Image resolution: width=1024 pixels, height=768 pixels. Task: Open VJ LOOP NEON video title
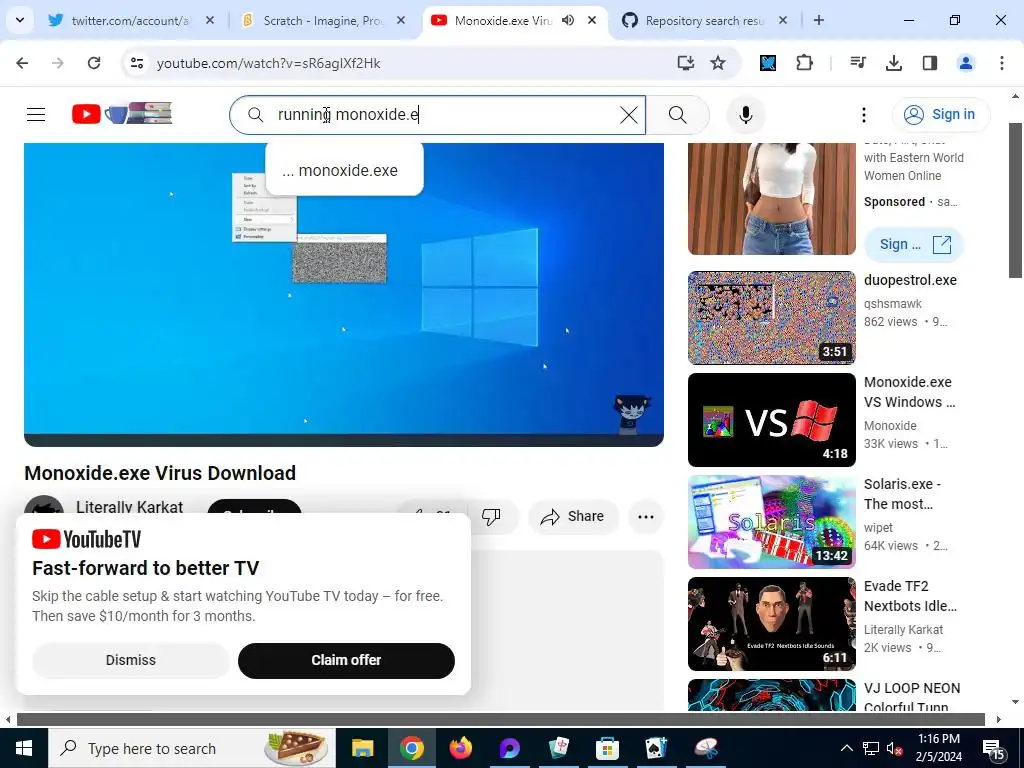coord(912,696)
